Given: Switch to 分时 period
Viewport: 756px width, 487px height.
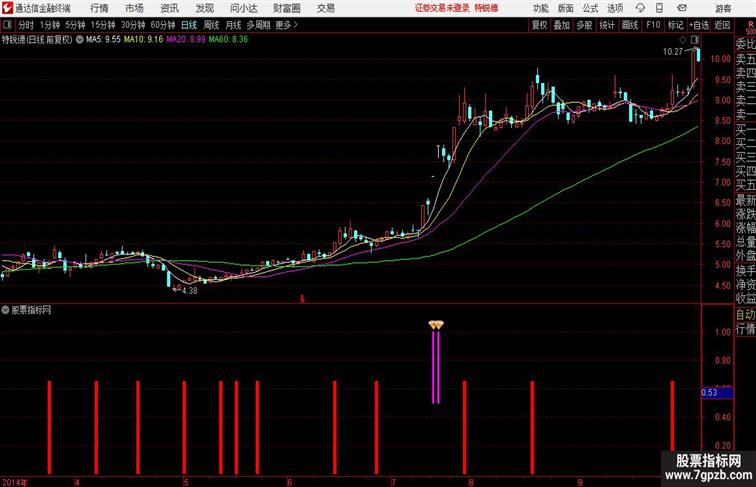Looking at the screenshot, I should [x=26, y=25].
